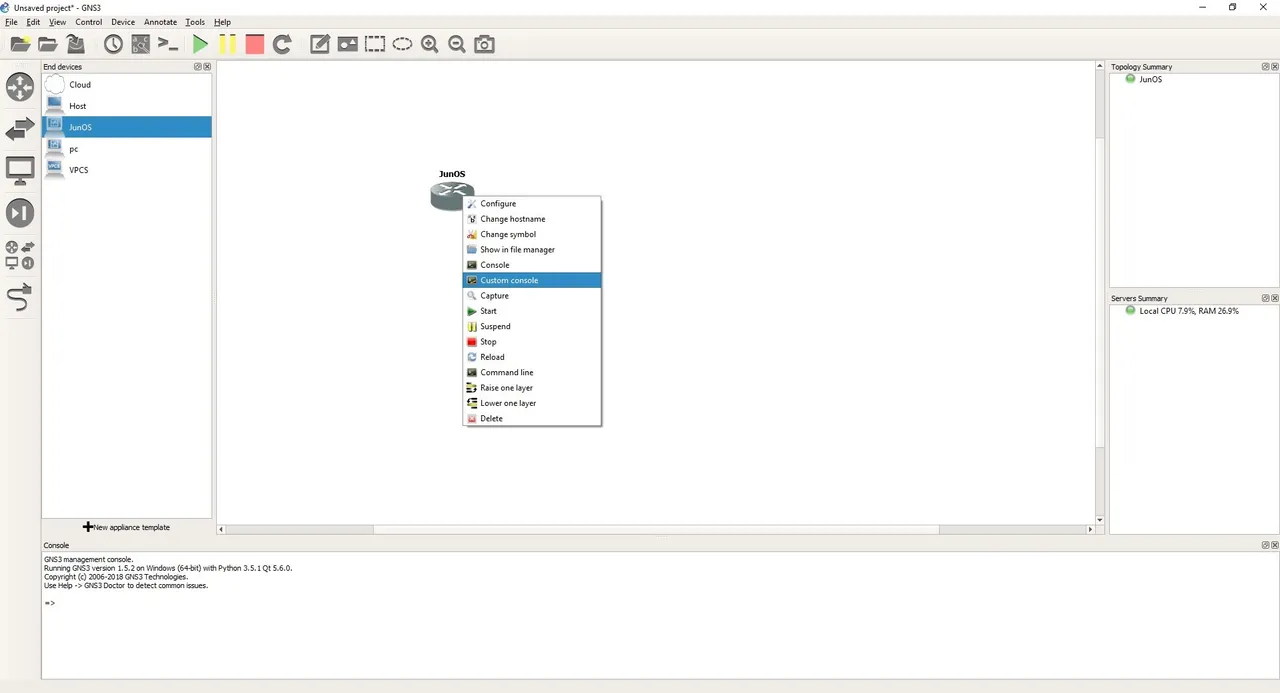Choose Configure from context menu
This screenshot has width=1280, height=693.
(532, 204)
